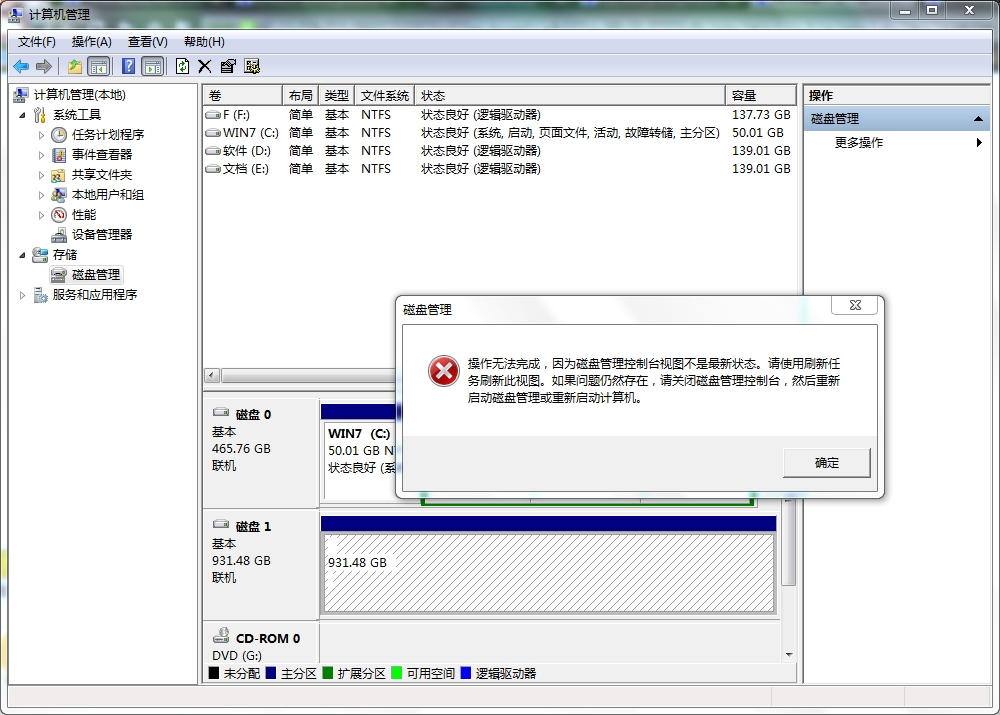Expand the 本地用户和组 node
This screenshot has height=715, width=1000.
41,195
